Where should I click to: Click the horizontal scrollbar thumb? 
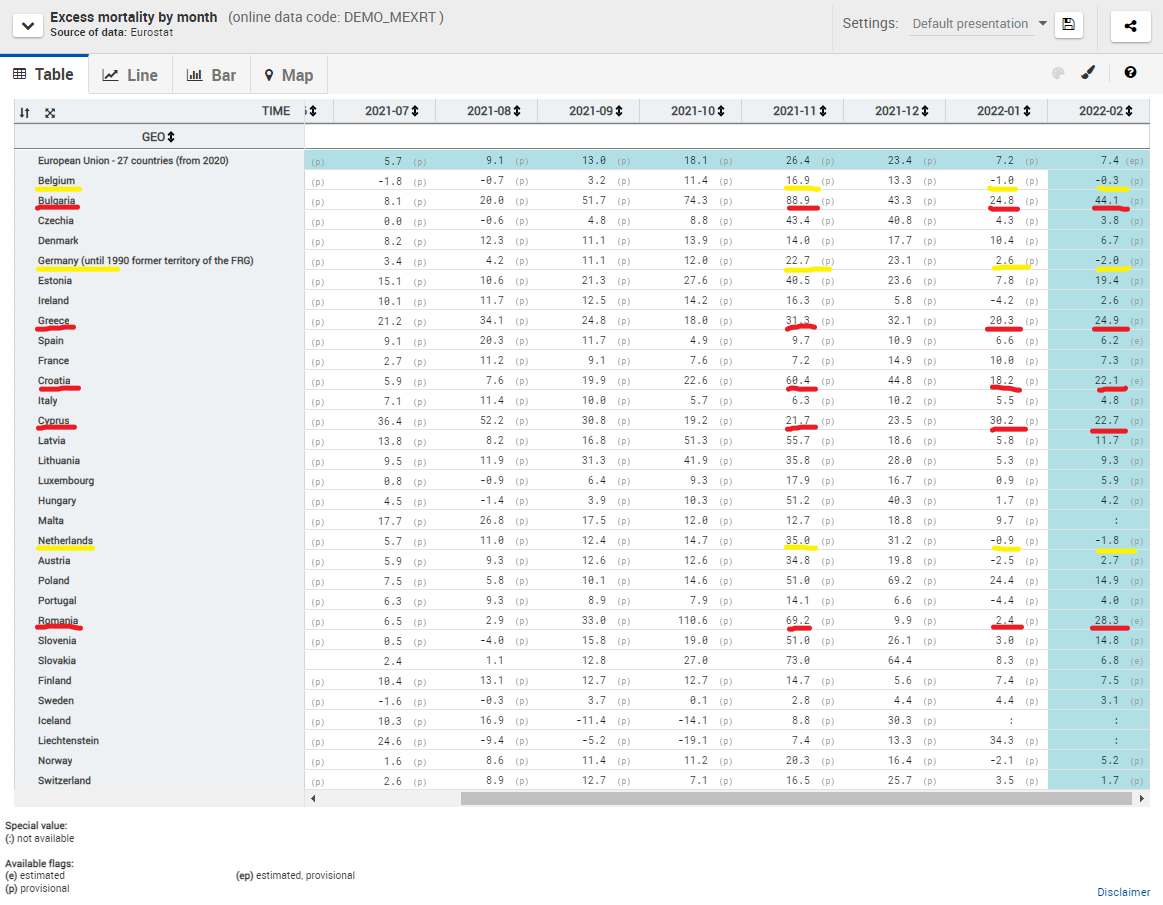pyautogui.click(x=797, y=798)
